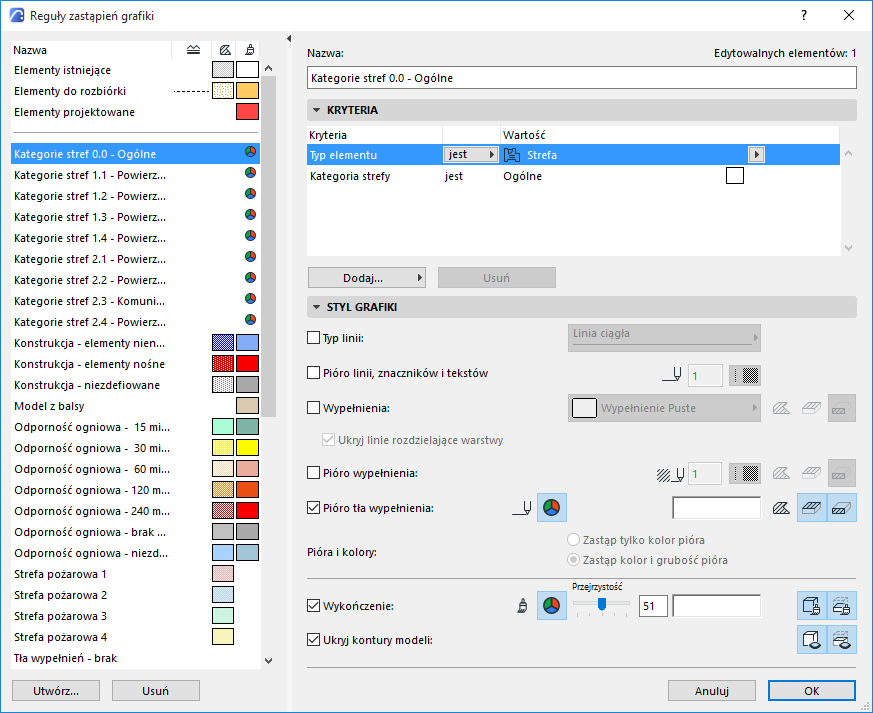Select Zastąp tylko kolor pióra radio button

573,540
